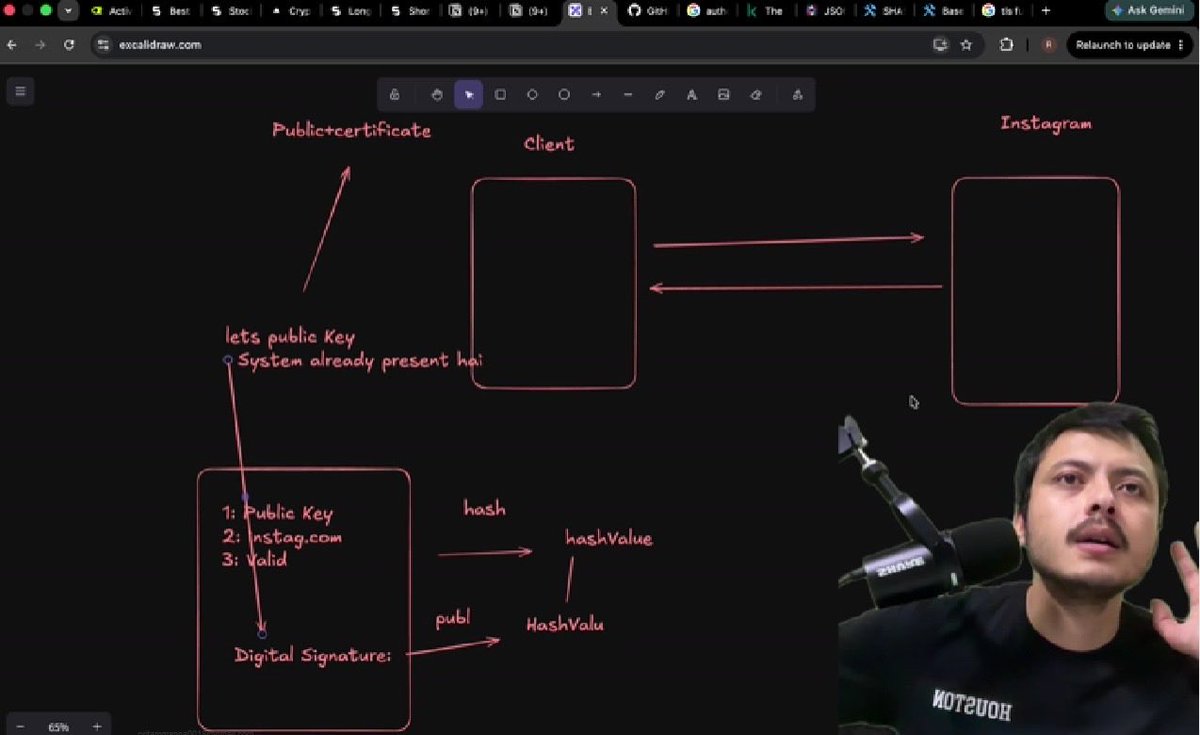Select the Diamond tool
This screenshot has width=1200, height=735.
click(532, 95)
